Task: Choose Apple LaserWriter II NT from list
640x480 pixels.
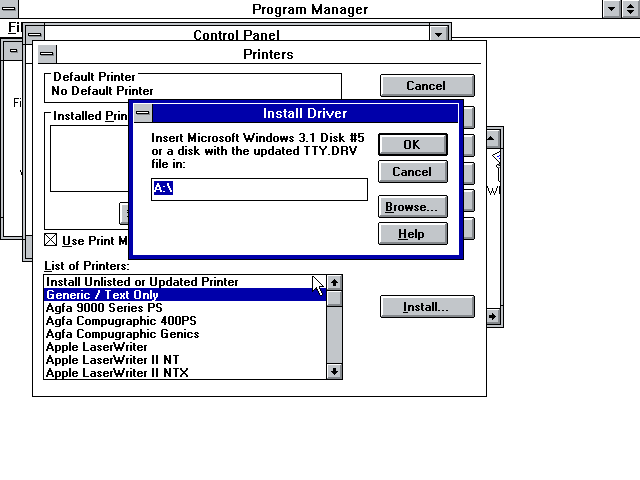Action: pos(111,360)
